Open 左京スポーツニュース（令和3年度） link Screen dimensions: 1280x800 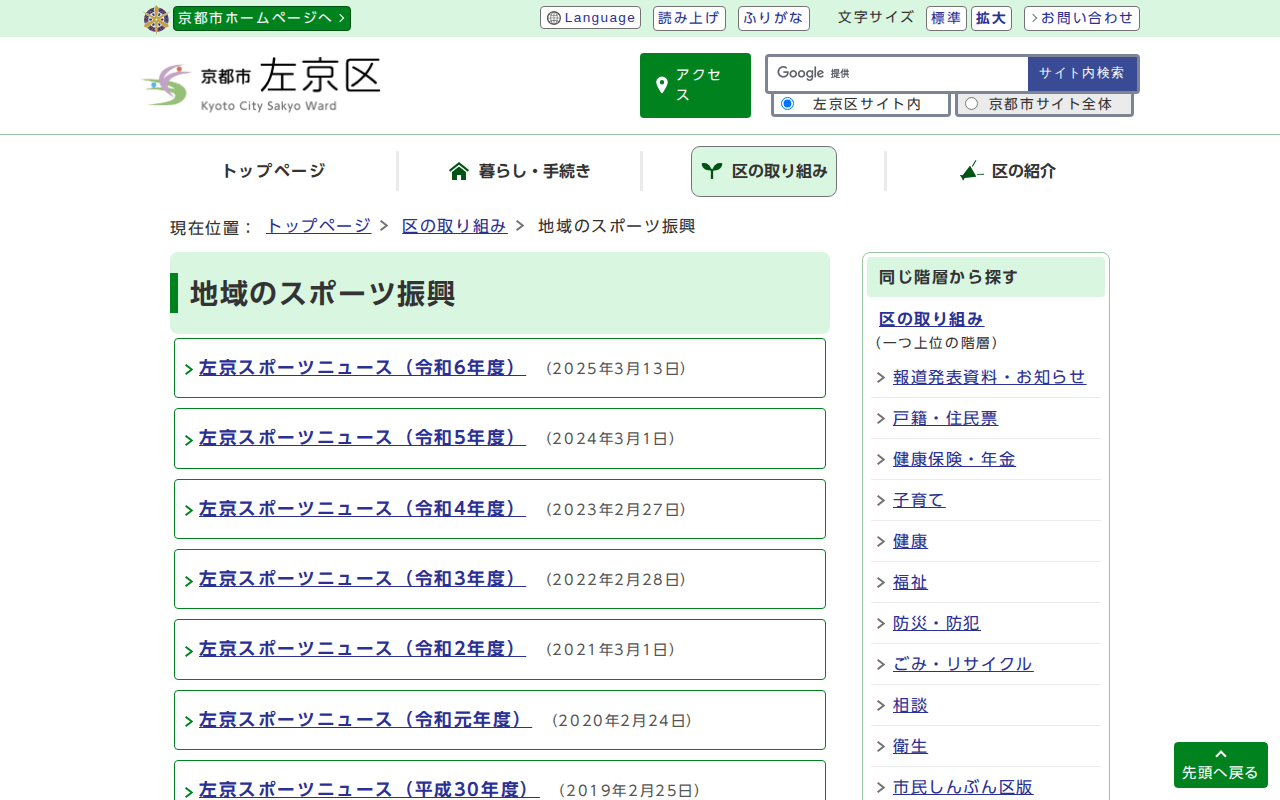[x=362, y=579]
